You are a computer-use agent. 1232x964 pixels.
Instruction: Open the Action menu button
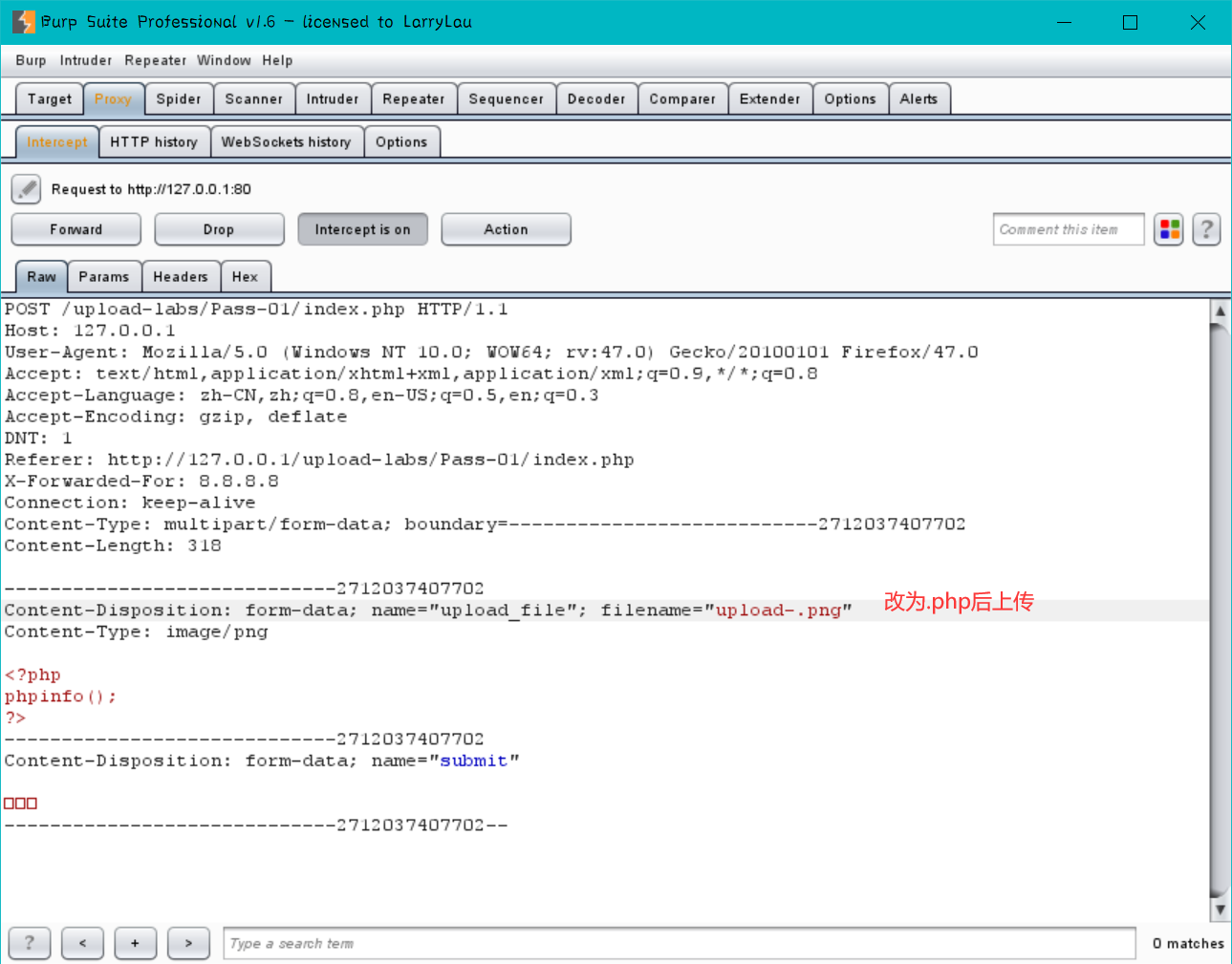click(506, 229)
